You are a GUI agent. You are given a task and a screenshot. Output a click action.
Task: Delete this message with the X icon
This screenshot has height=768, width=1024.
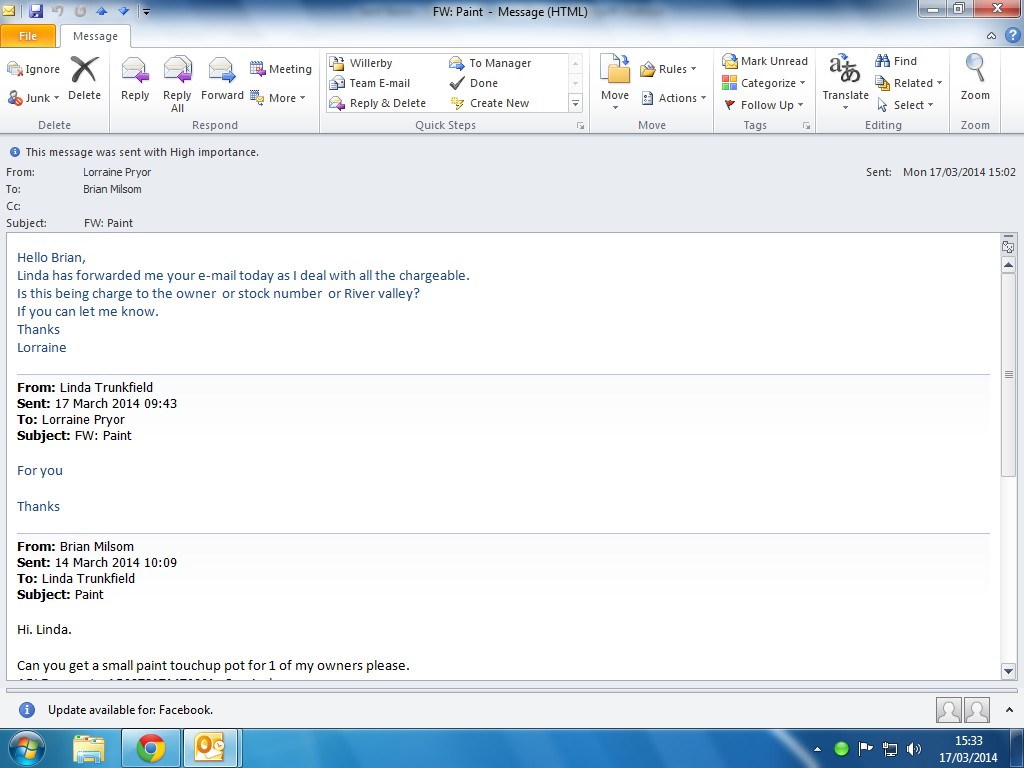coord(84,78)
